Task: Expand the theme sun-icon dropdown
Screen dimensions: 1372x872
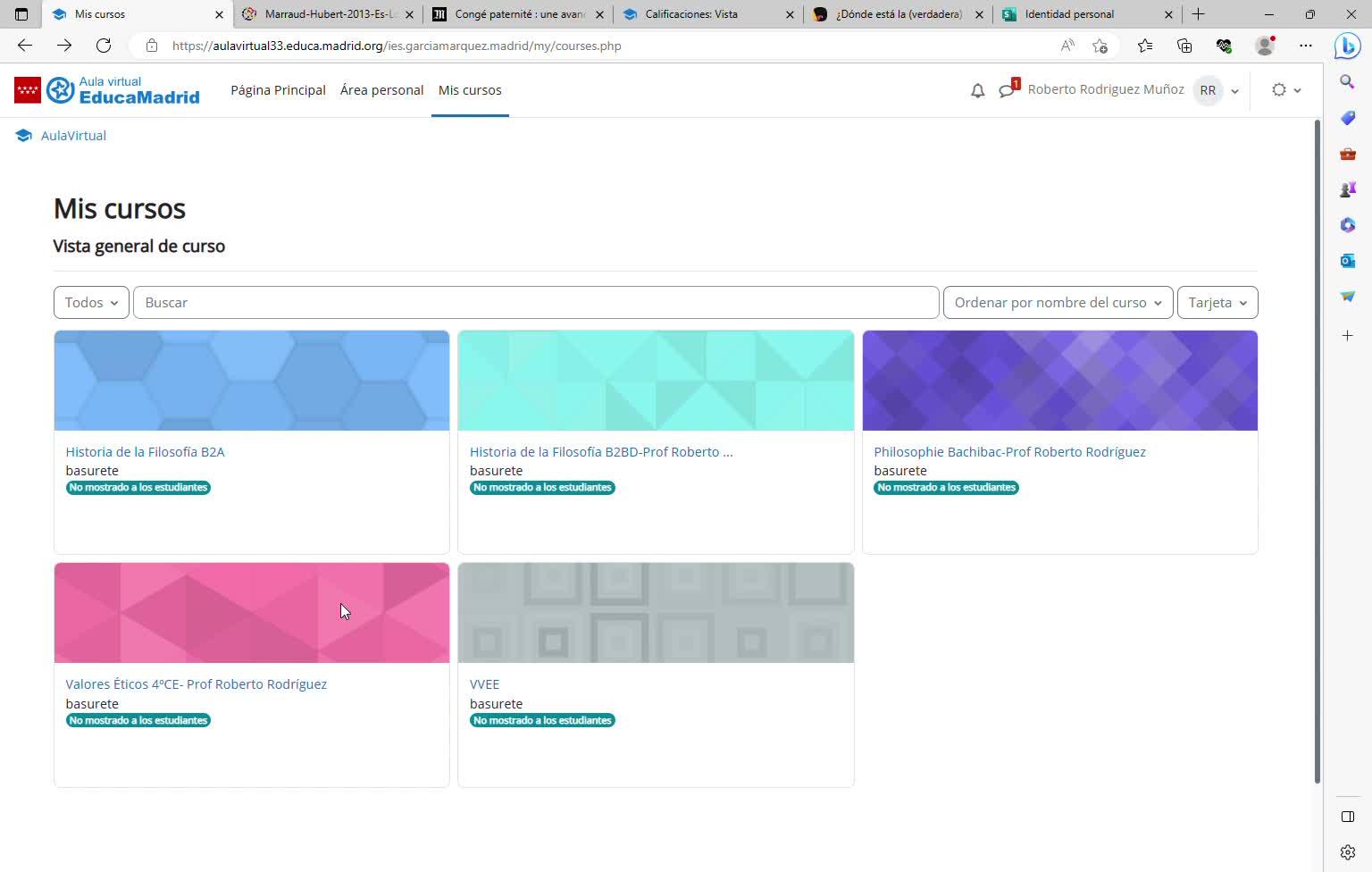Action: pyautogui.click(x=1286, y=90)
